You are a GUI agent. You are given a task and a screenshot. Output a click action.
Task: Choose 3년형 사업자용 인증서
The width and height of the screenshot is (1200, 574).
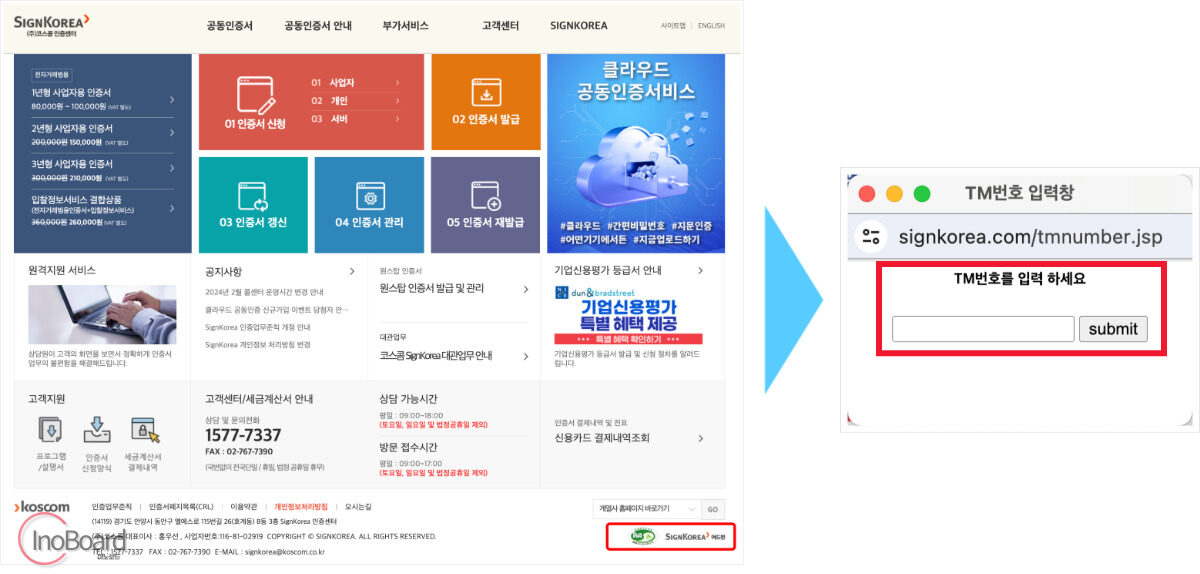click(x=102, y=169)
